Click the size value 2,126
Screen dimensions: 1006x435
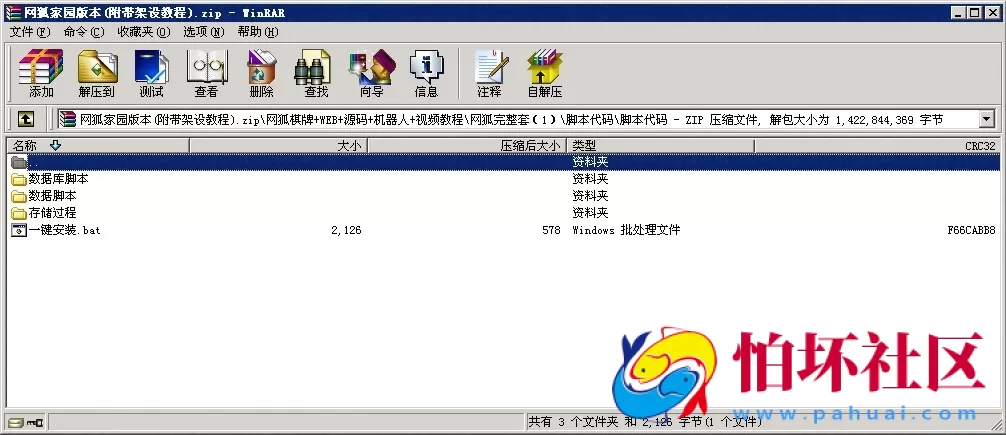click(346, 230)
